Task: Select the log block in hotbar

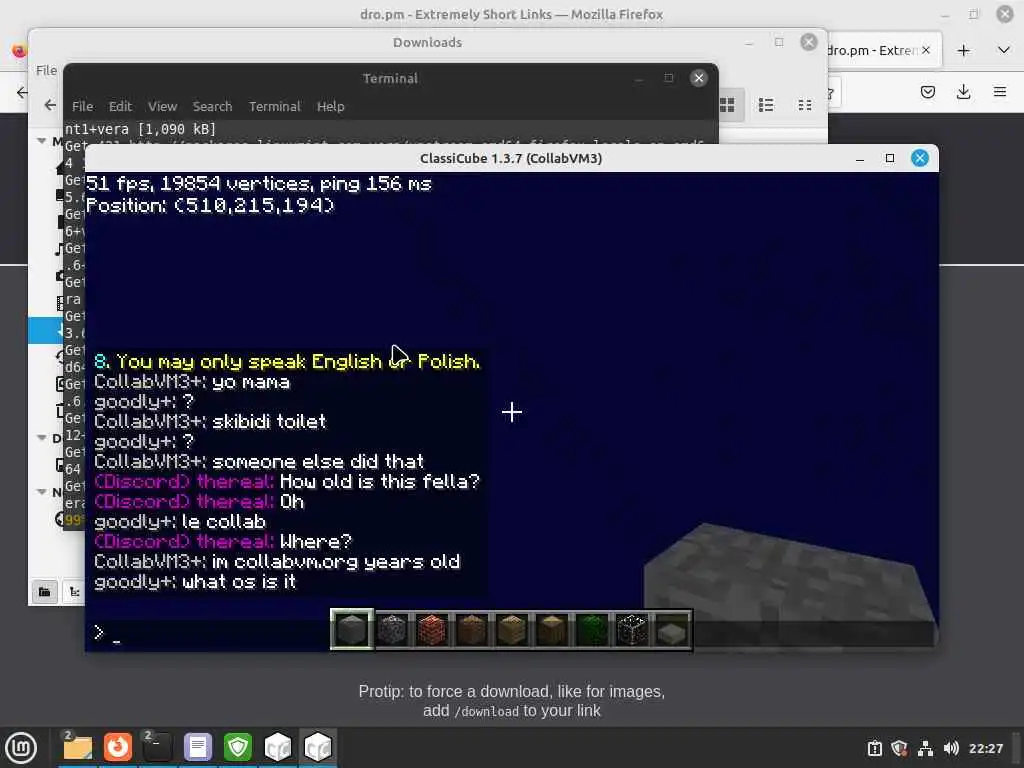Action: [552, 630]
